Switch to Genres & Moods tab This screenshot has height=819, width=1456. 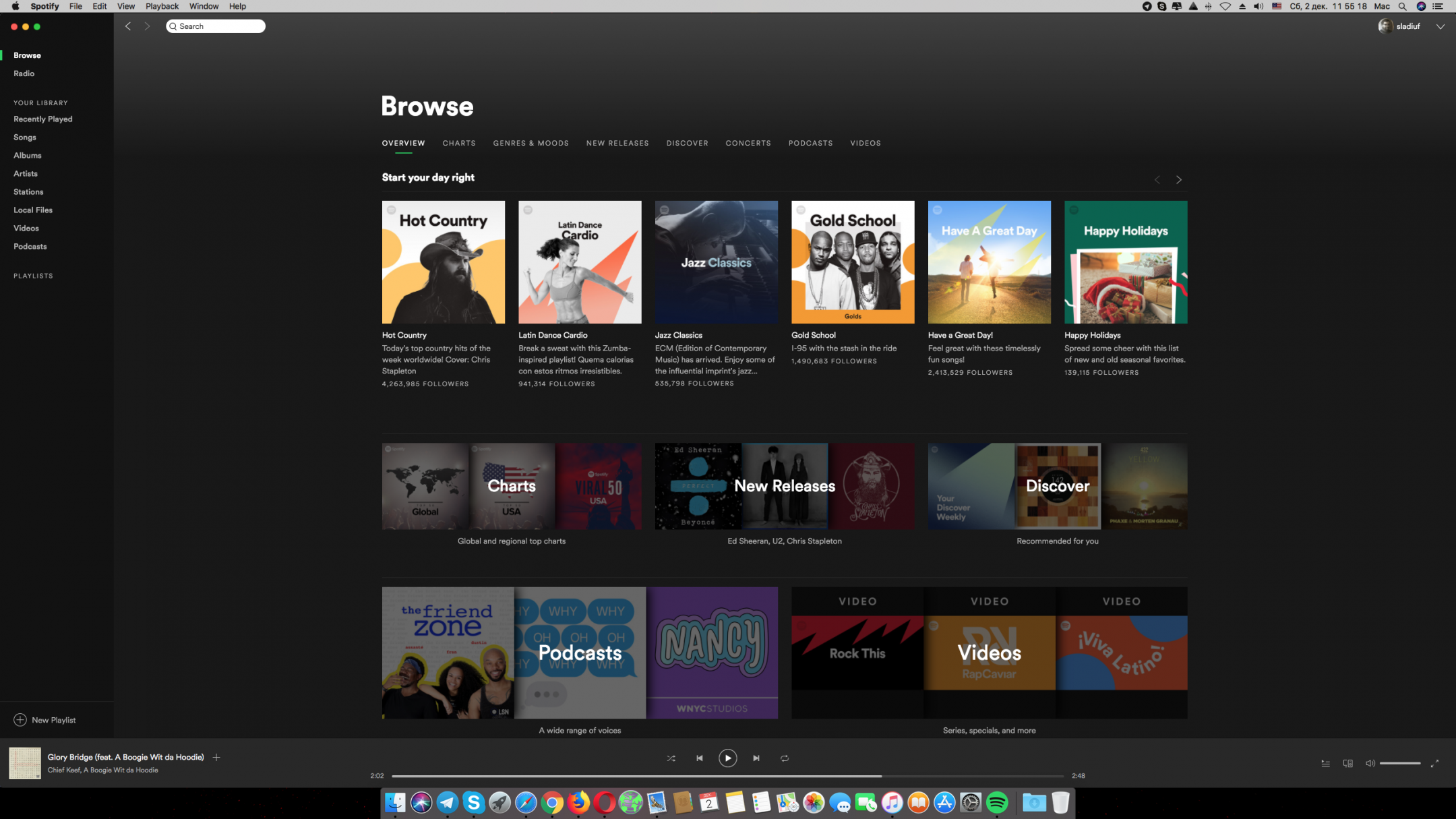click(530, 143)
